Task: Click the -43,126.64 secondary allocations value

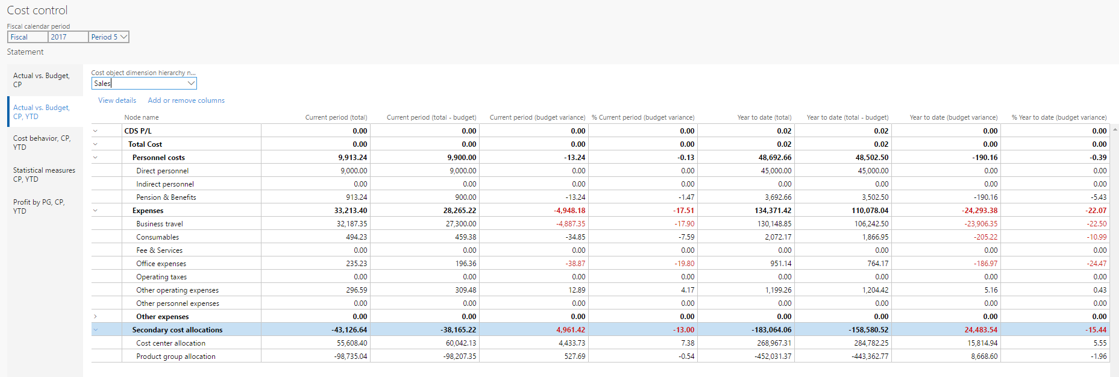Action: click(348, 330)
